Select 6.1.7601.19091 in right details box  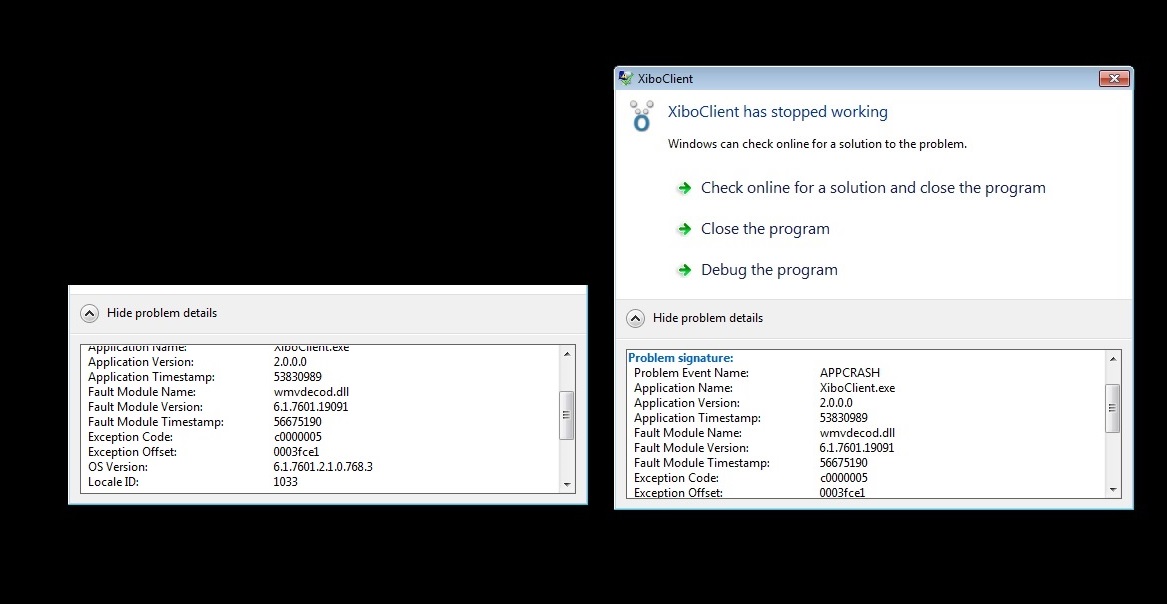(857, 448)
